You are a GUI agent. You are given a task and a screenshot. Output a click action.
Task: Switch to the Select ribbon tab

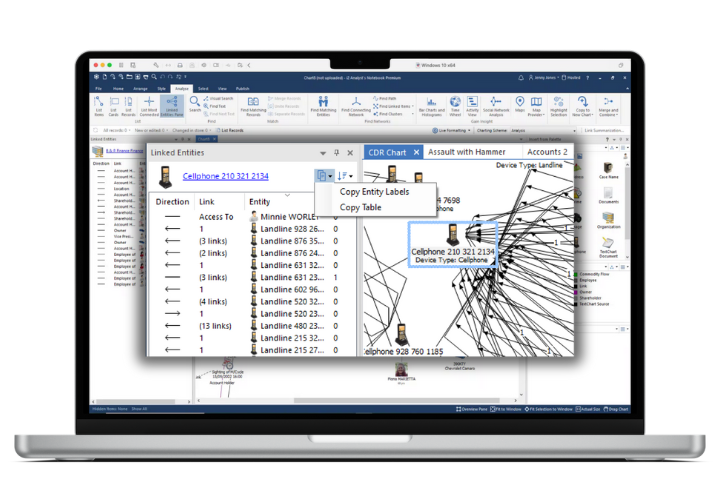203,89
